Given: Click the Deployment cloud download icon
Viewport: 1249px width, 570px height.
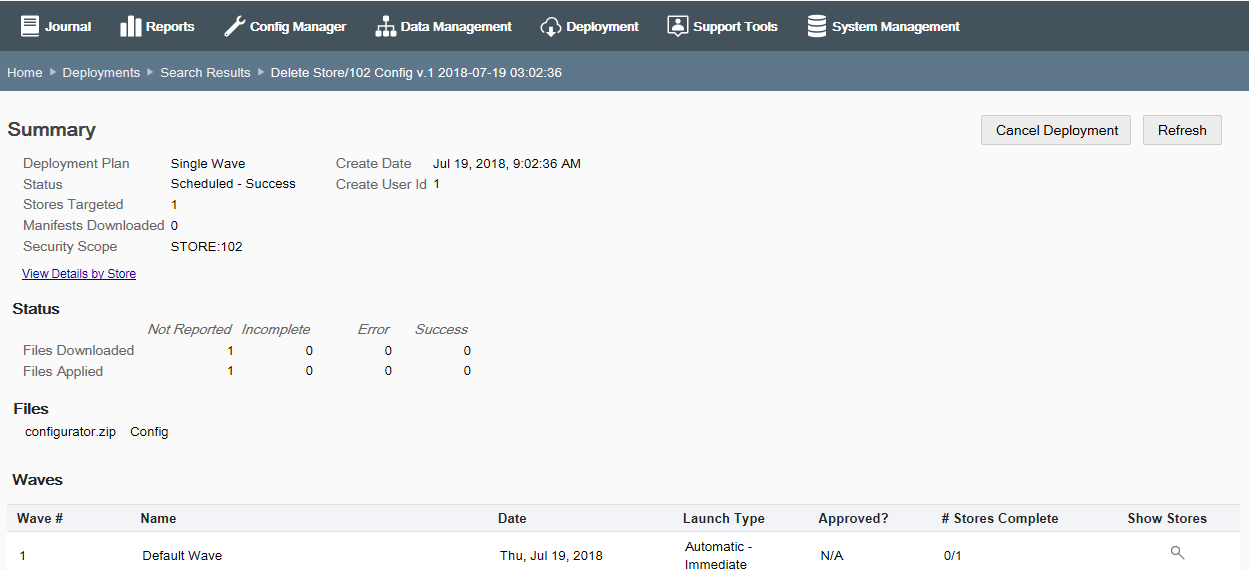Looking at the screenshot, I should (x=550, y=27).
